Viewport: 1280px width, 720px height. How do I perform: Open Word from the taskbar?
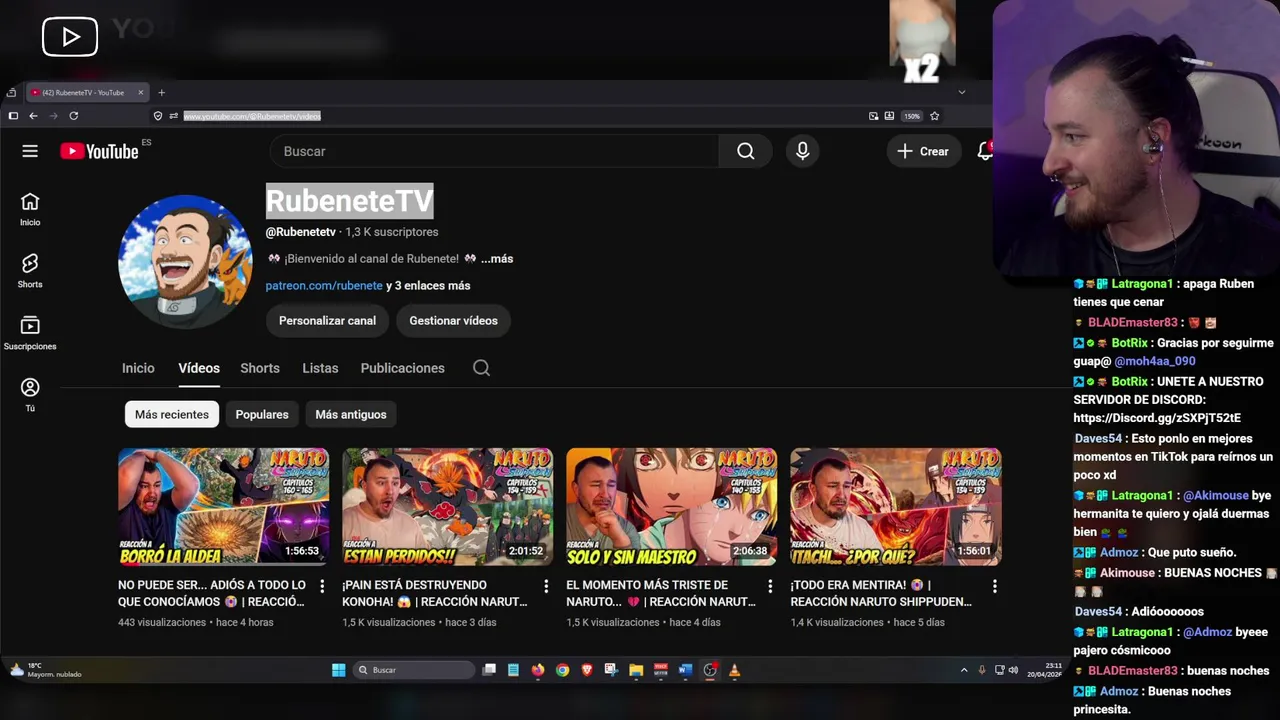coord(685,670)
